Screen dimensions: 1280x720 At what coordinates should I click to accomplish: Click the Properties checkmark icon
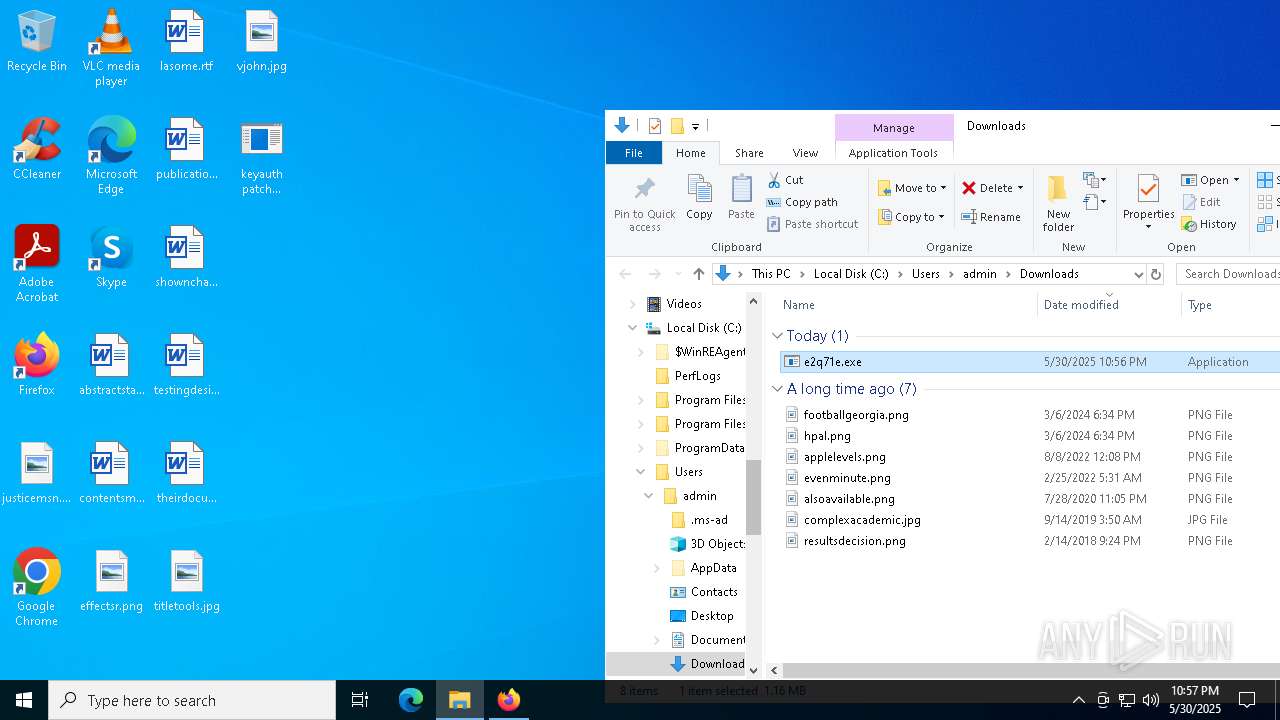pyautogui.click(x=1148, y=189)
